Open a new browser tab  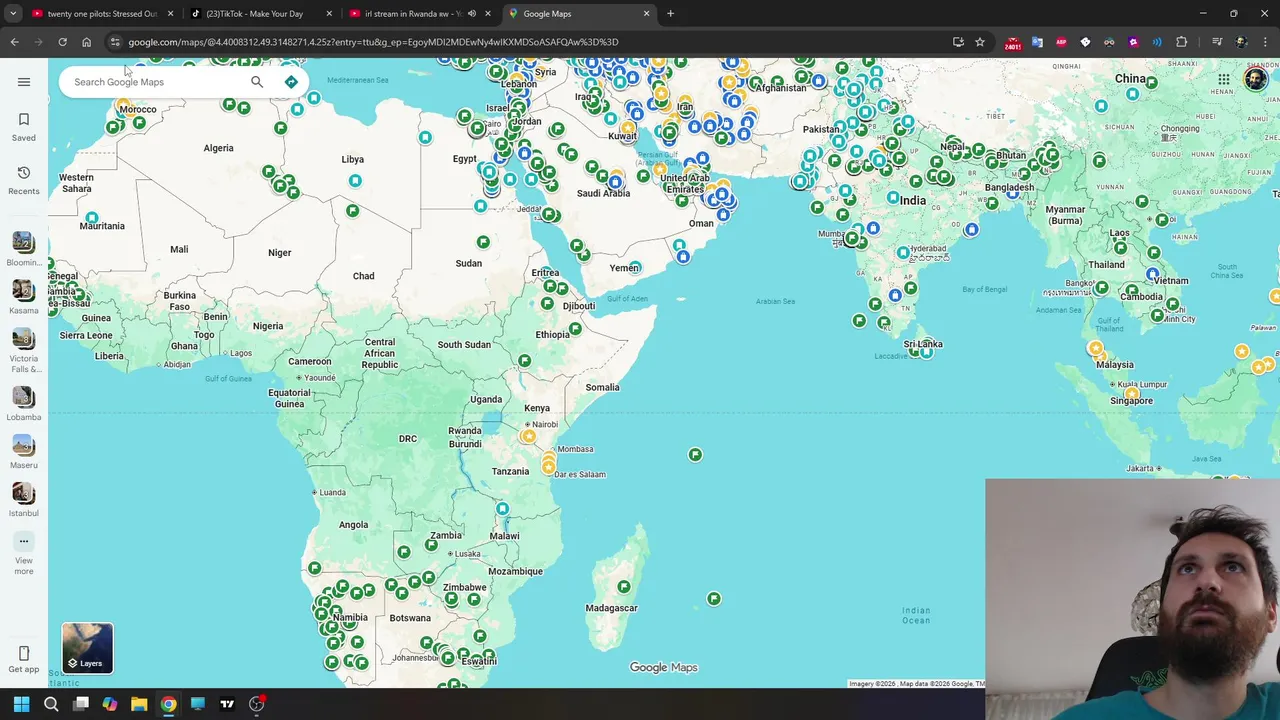670,14
